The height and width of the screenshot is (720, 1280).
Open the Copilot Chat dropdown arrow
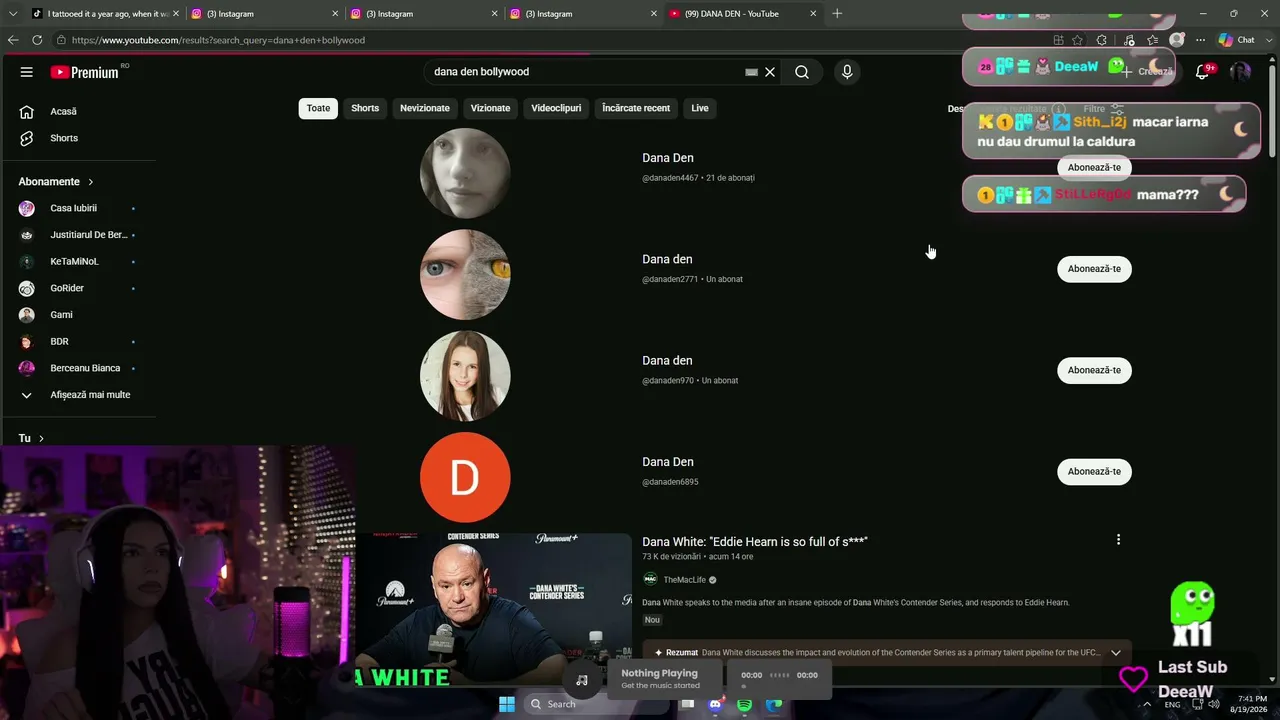[x=1267, y=40]
